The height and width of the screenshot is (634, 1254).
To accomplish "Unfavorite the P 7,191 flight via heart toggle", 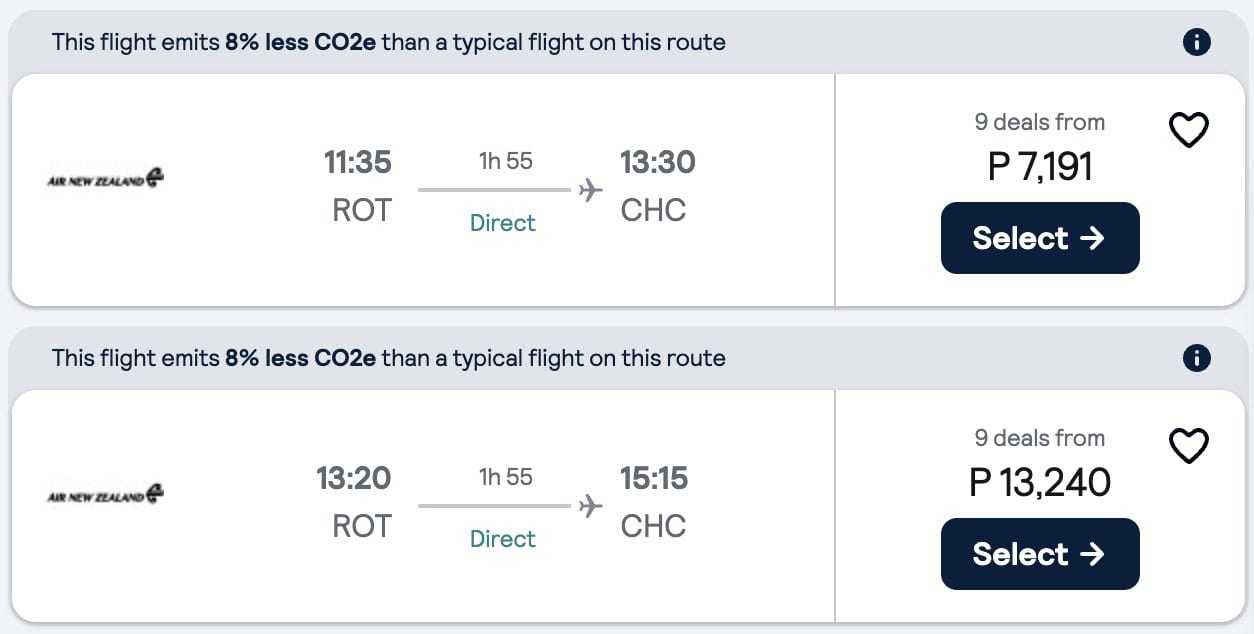I will tap(1189, 129).
